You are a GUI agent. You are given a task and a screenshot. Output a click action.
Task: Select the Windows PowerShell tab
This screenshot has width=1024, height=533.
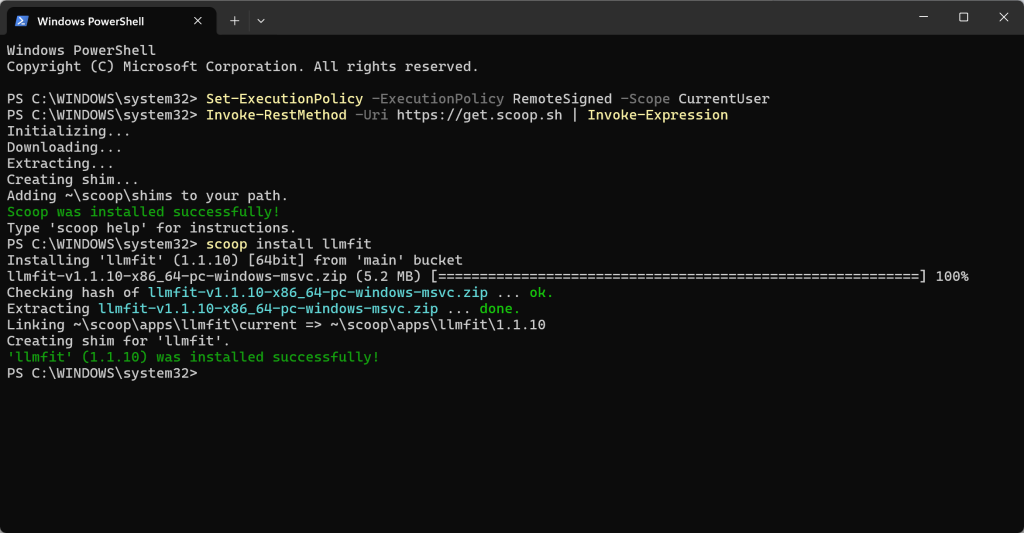[111, 21]
